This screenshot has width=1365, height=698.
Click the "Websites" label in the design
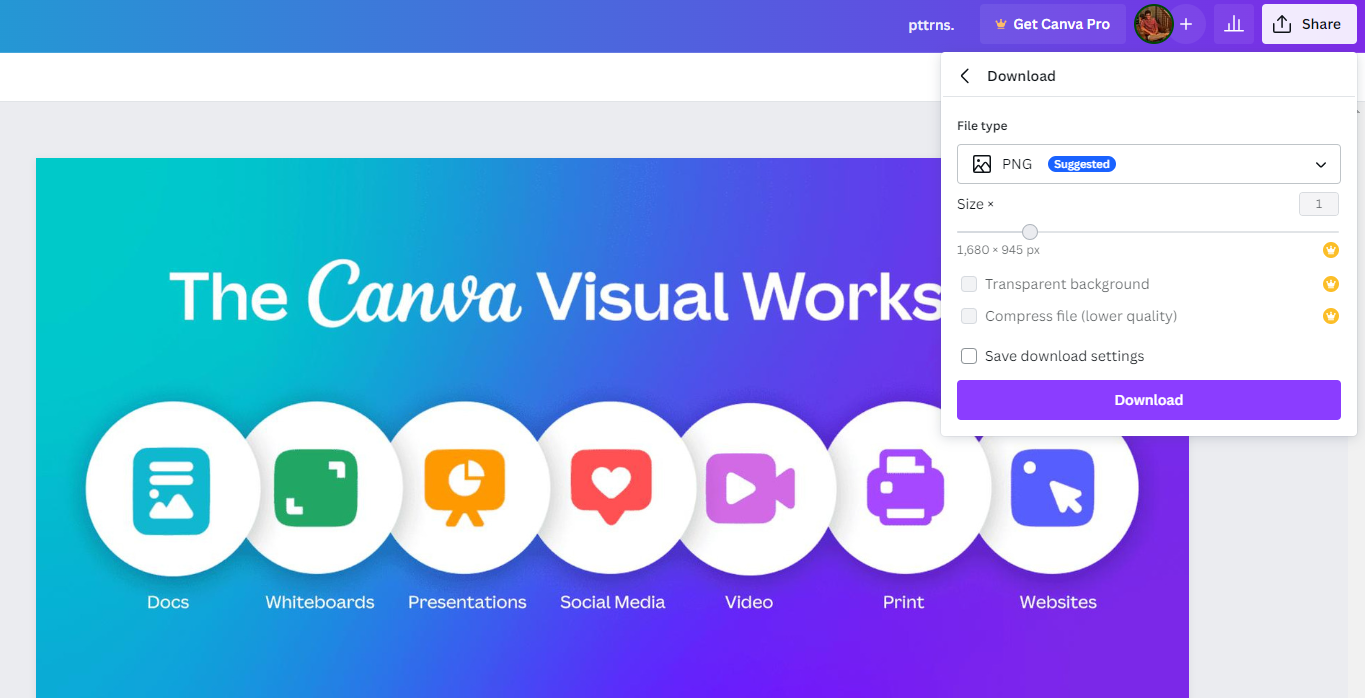click(x=1058, y=602)
